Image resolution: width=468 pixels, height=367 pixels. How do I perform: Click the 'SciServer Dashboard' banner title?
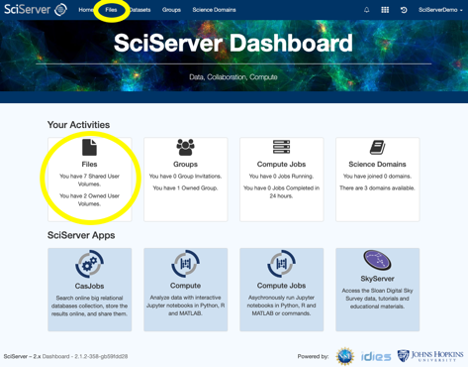click(233, 43)
